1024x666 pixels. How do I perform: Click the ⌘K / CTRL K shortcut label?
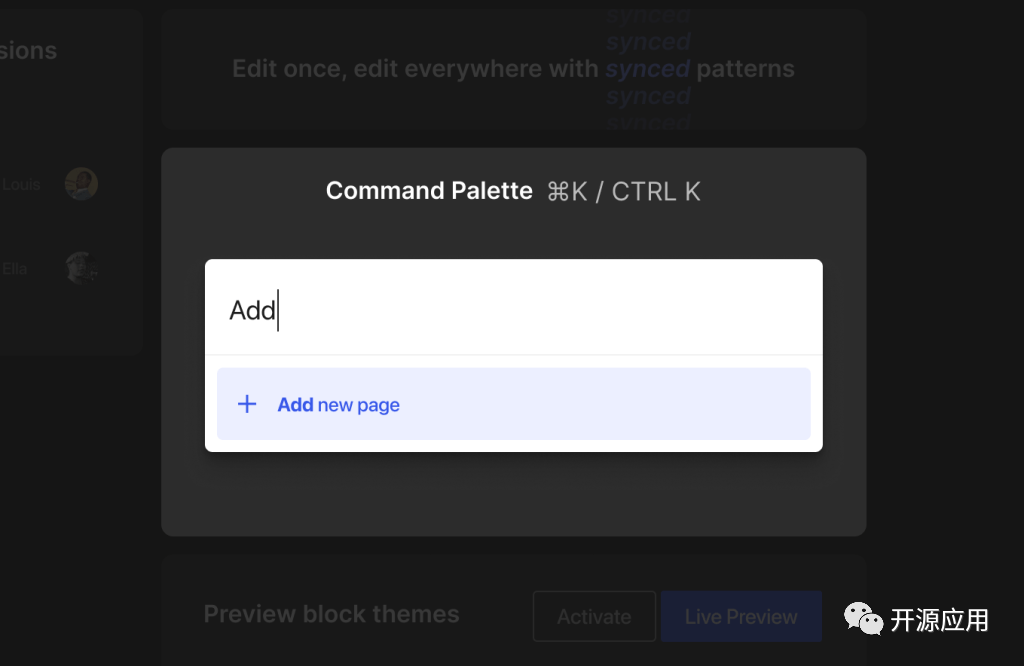624,192
